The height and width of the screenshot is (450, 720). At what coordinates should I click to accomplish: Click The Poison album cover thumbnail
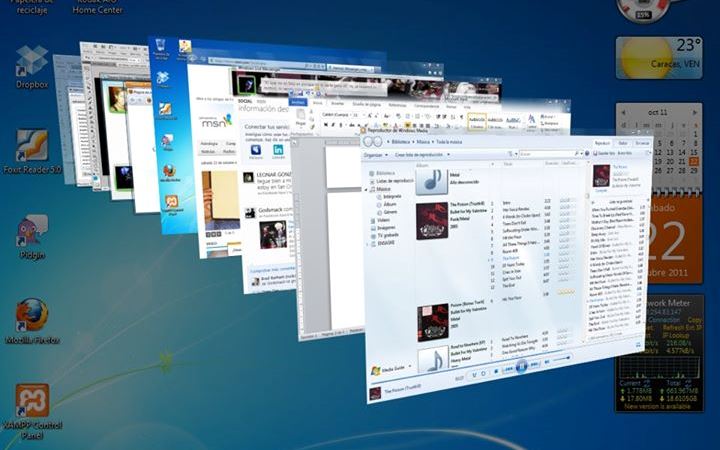(x=431, y=220)
